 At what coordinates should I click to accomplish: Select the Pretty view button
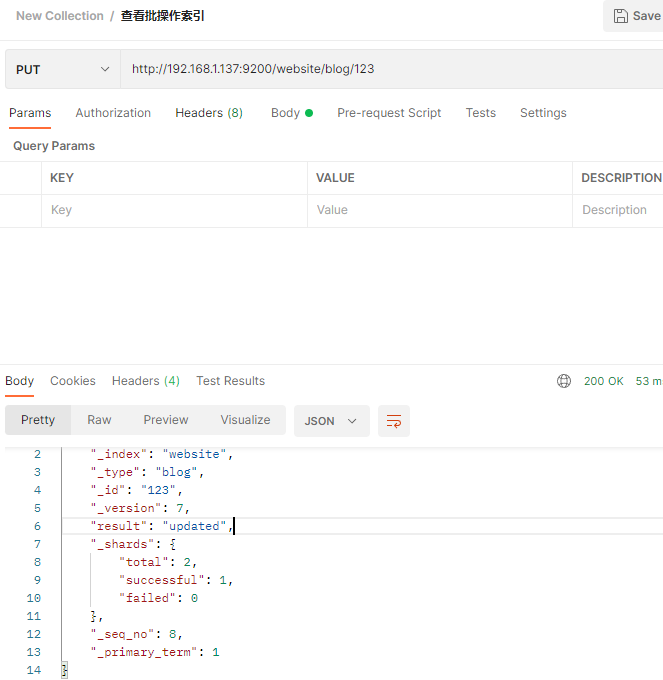(38, 420)
